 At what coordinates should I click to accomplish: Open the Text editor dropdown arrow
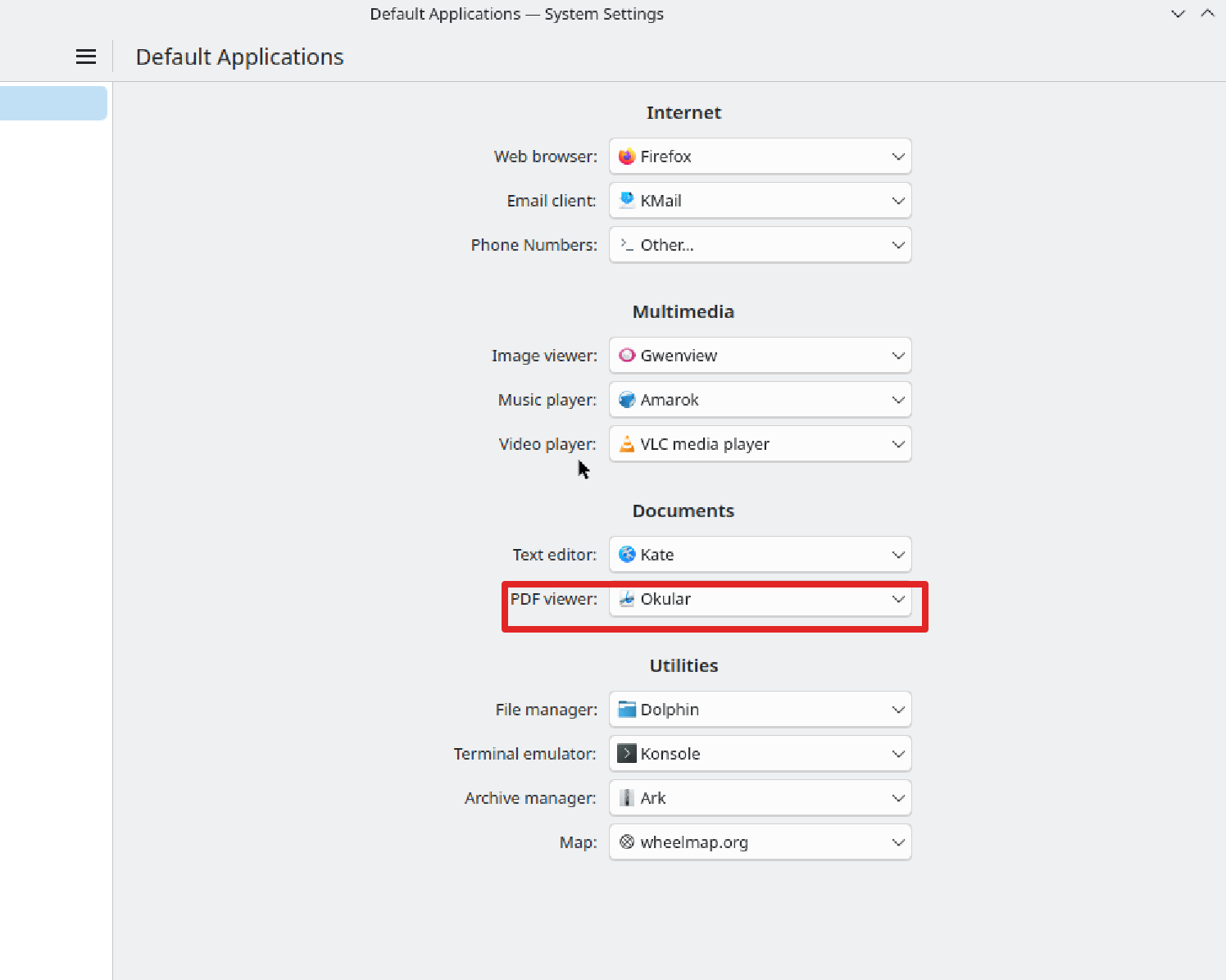(898, 555)
